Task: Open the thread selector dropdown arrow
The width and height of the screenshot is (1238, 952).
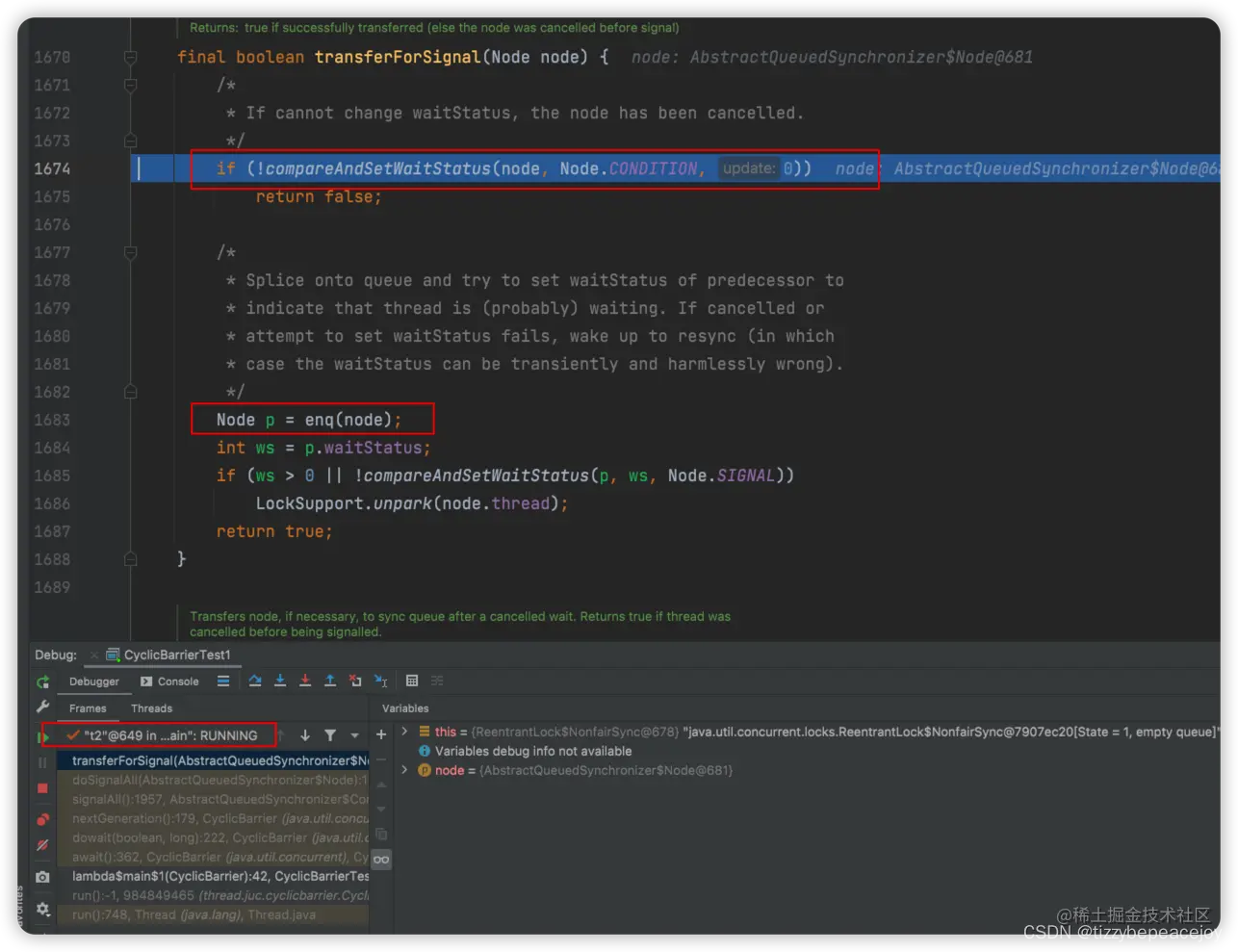Action: [354, 735]
